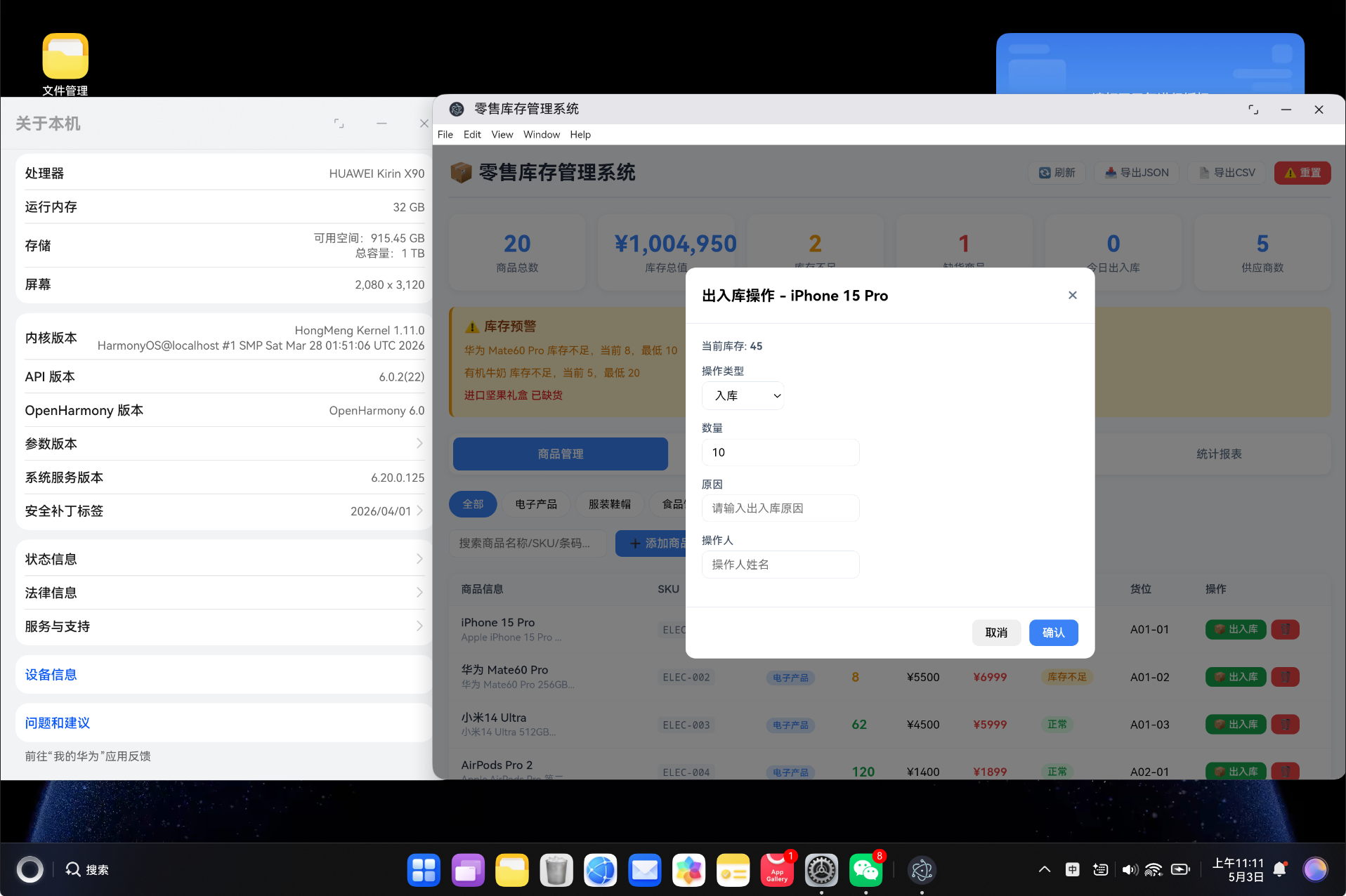This screenshot has width=1346, height=896.
Task: Open the Window menu
Action: (541, 134)
